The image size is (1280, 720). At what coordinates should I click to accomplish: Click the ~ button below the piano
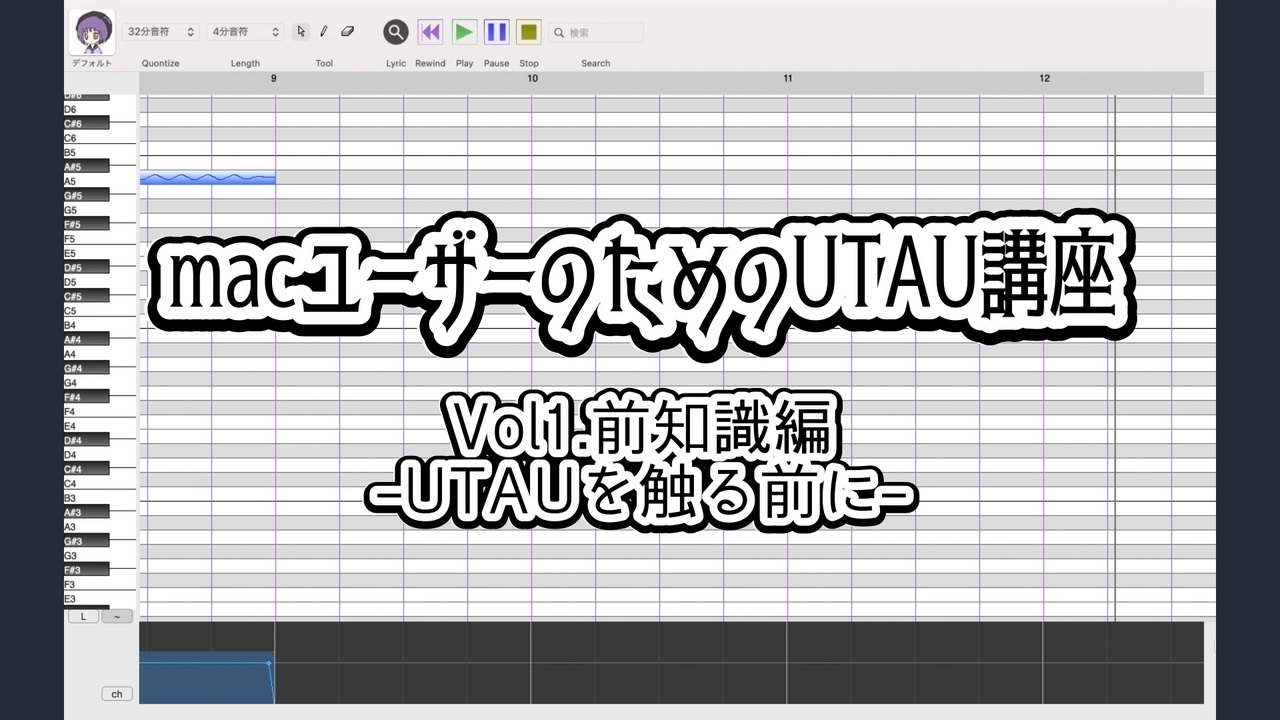[x=117, y=617]
